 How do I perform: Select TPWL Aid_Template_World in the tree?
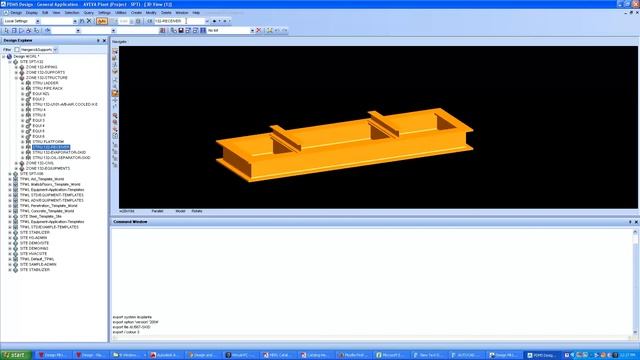(42, 179)
